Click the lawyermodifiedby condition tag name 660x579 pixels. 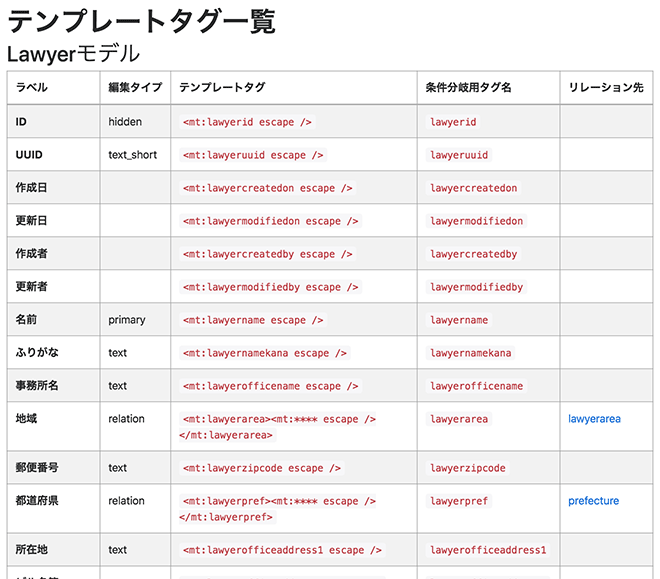(476, 287)
